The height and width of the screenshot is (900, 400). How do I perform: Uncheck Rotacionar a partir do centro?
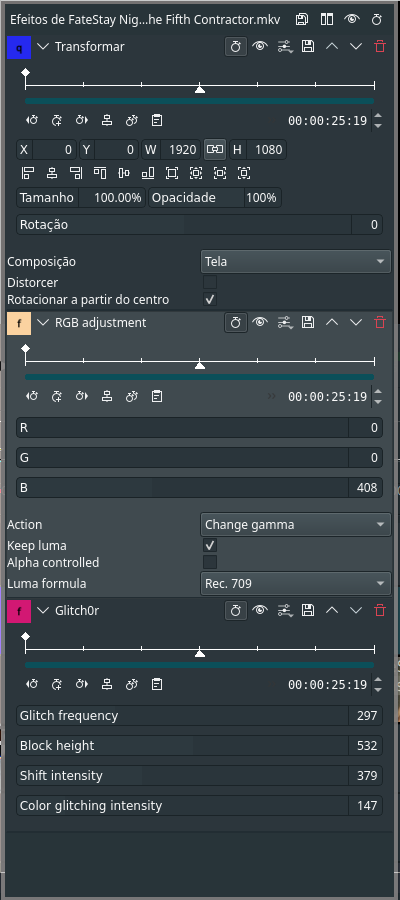pos(210,299)
